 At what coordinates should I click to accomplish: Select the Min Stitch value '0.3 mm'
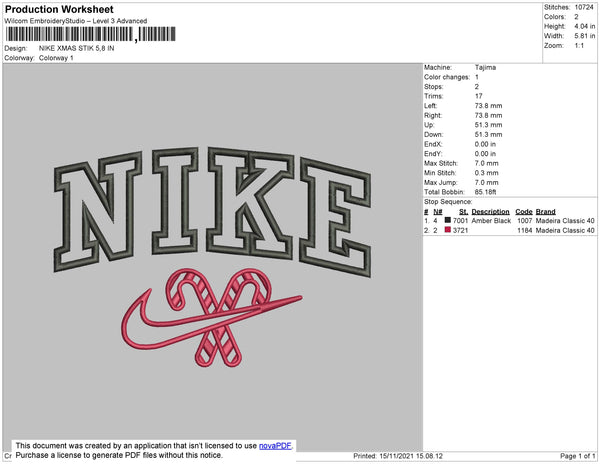pos(487,173)
